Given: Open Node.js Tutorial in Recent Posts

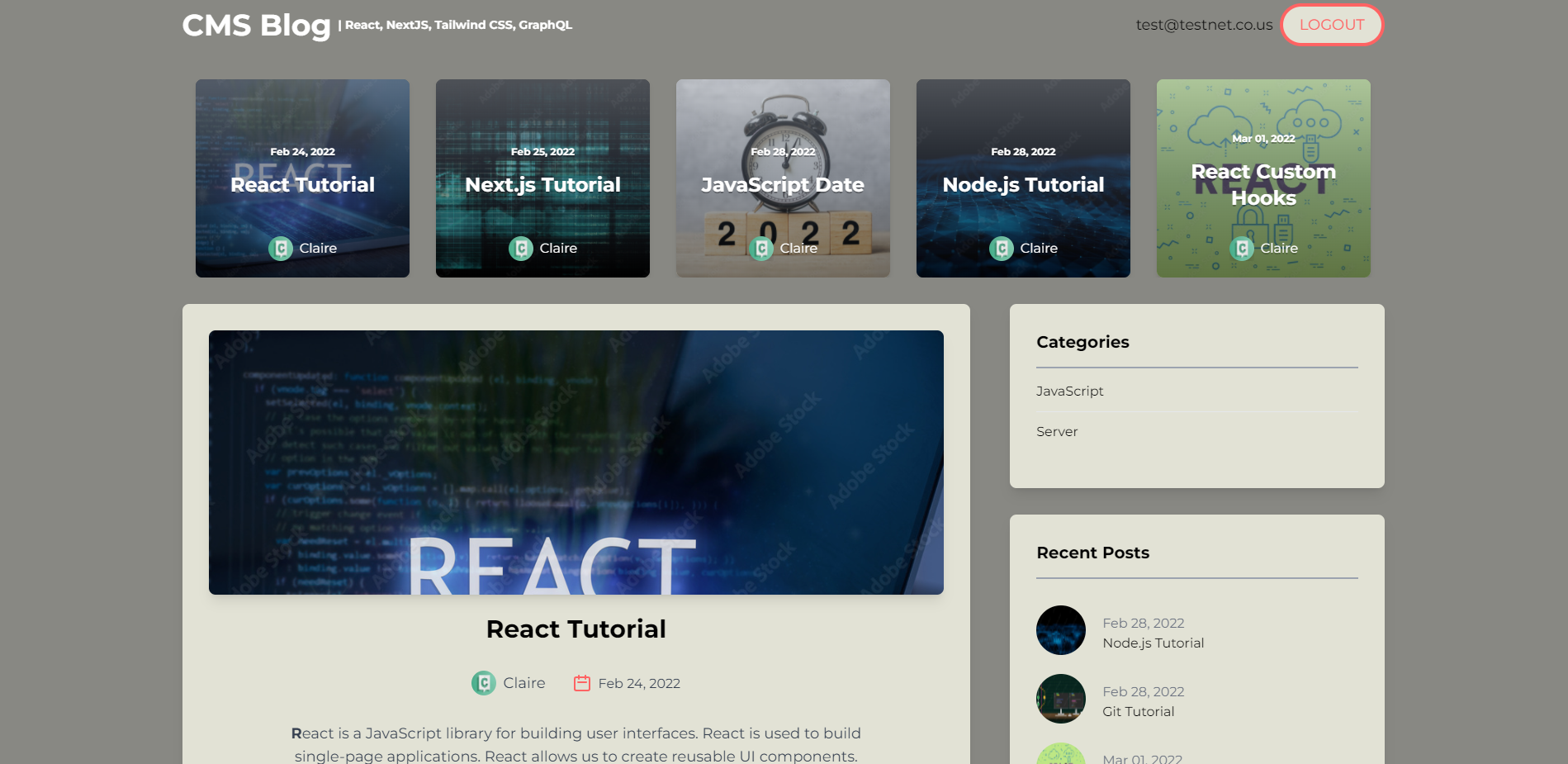Looking at the screenshot, I should tap(1153, 643).
